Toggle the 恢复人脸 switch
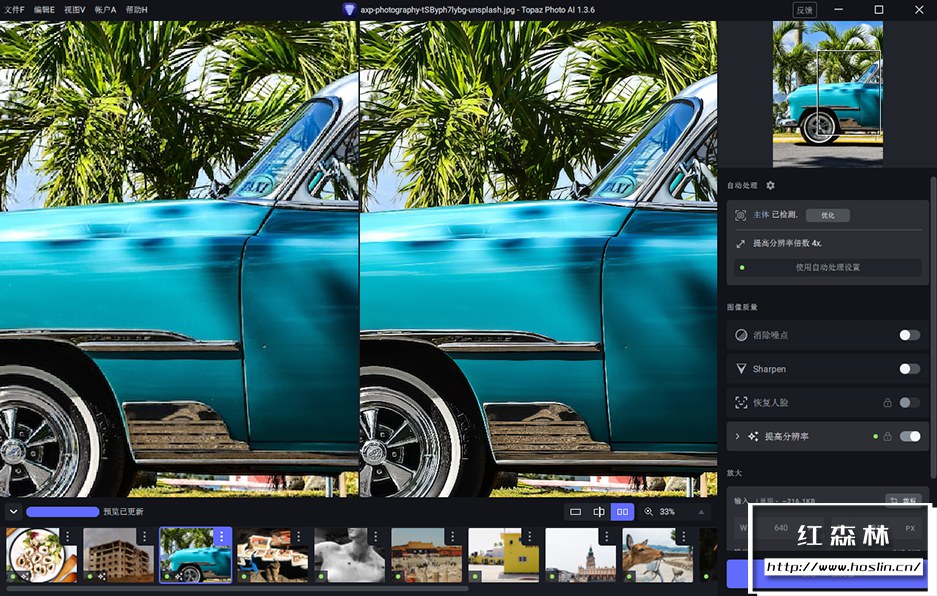This screenshot has height=596, width=937. (x=910, y=402)
